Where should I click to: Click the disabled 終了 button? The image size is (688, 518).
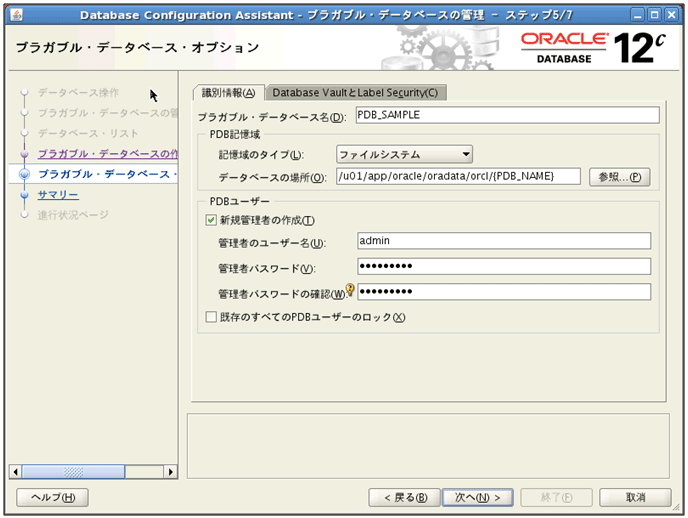[x=556, y=497]
